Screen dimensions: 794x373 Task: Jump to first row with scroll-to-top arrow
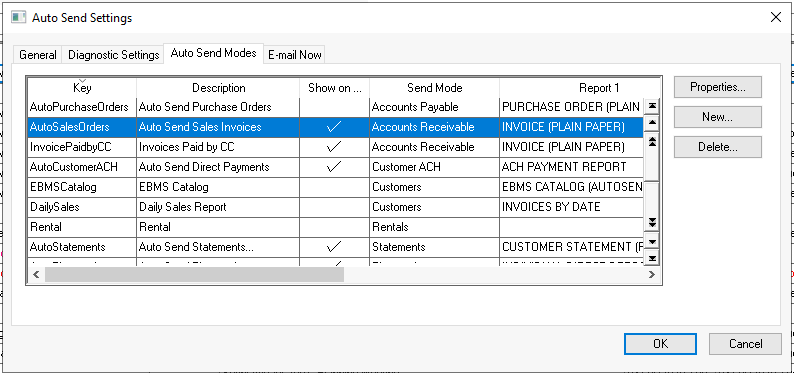click(652, 105)
